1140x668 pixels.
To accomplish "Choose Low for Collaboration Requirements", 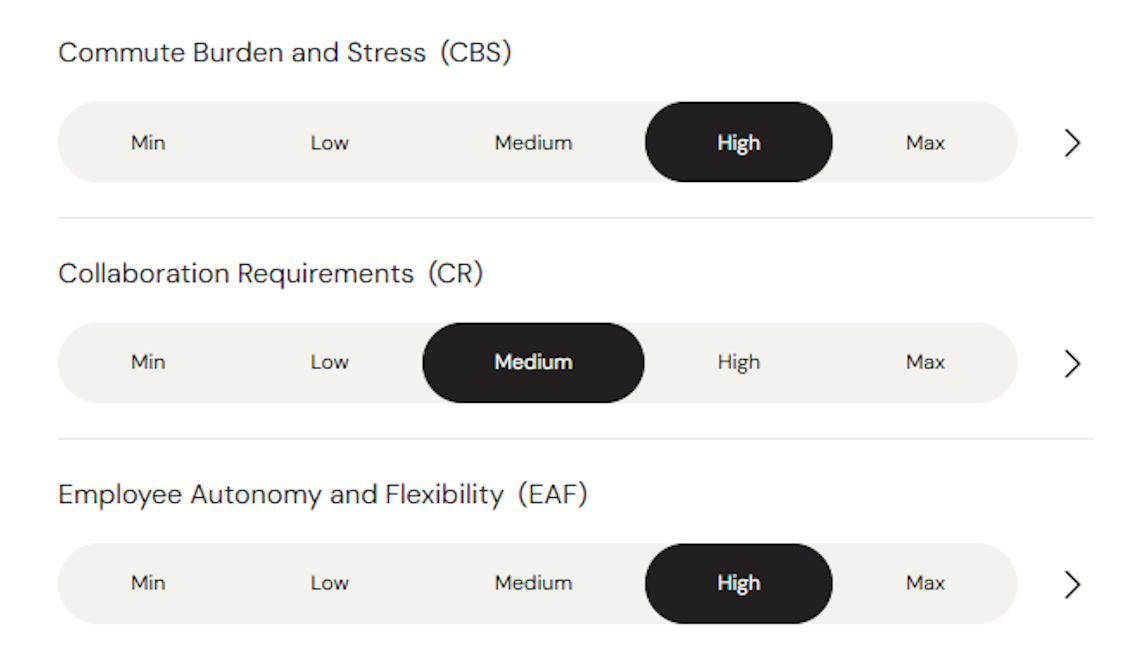I will [x=329, y=363].
